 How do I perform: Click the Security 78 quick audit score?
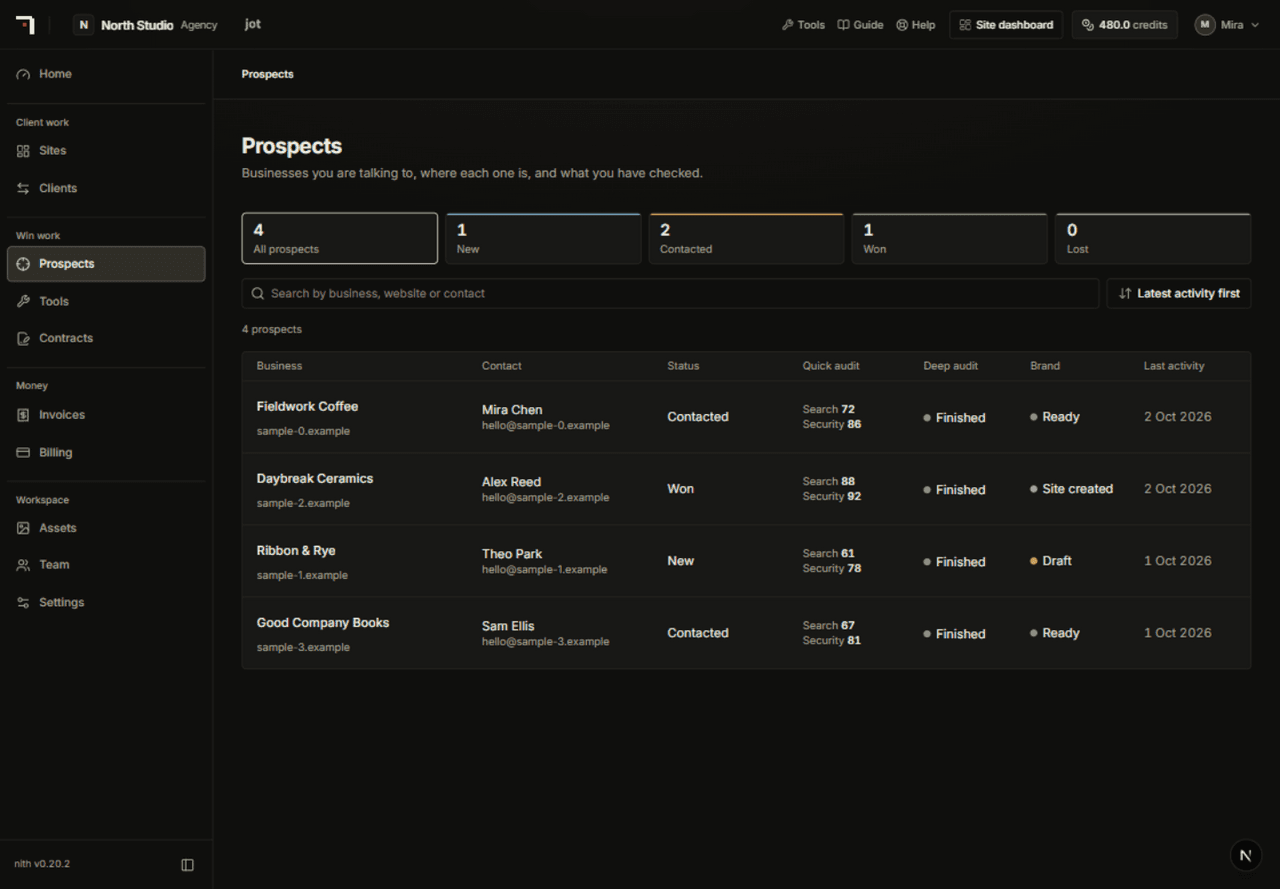pyautogui.click(x=832, y=569)
